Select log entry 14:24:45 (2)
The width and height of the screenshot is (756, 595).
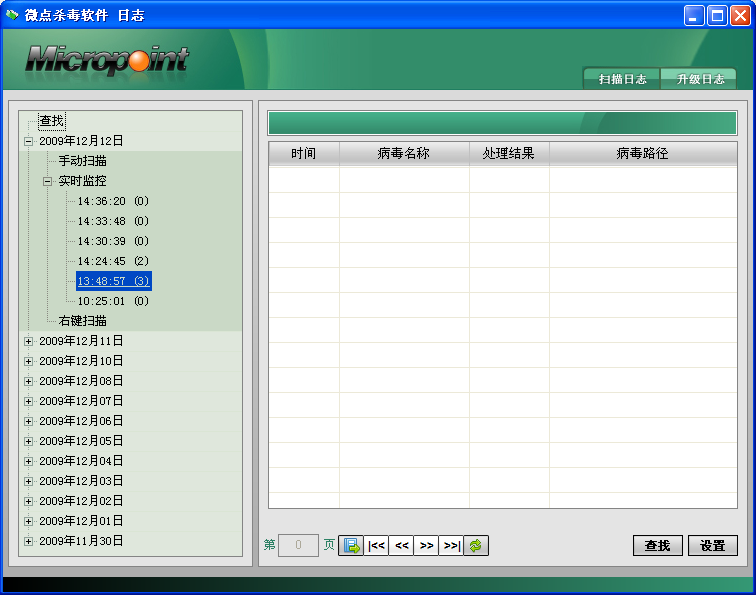pos(113,261)
